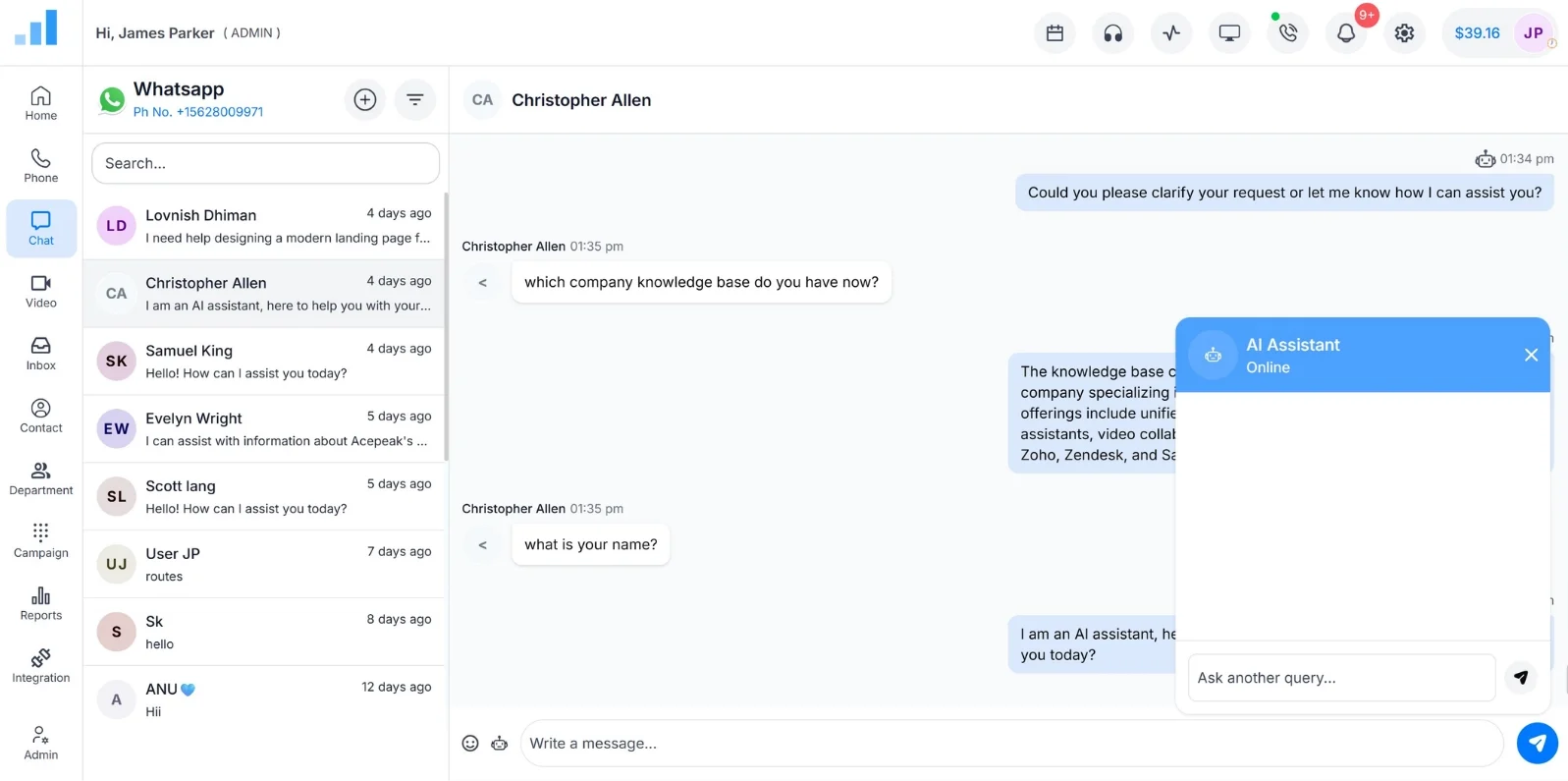1568x781 pixels.
Task: Open Reports in sidebar
Action: (x=41, y=603)
